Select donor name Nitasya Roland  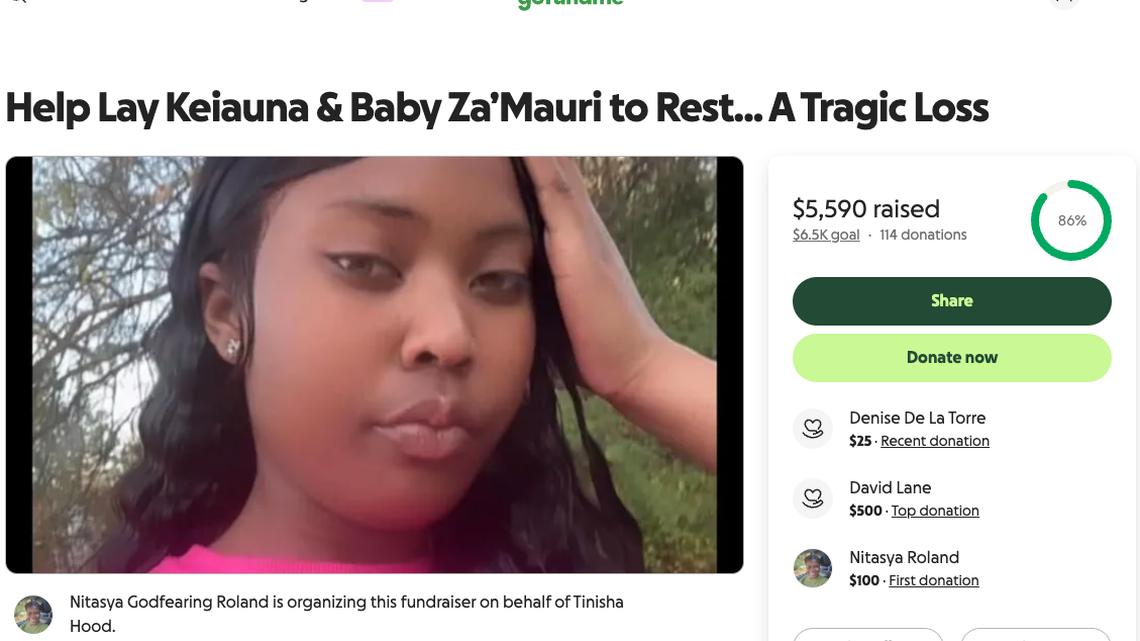pos(904,558)
